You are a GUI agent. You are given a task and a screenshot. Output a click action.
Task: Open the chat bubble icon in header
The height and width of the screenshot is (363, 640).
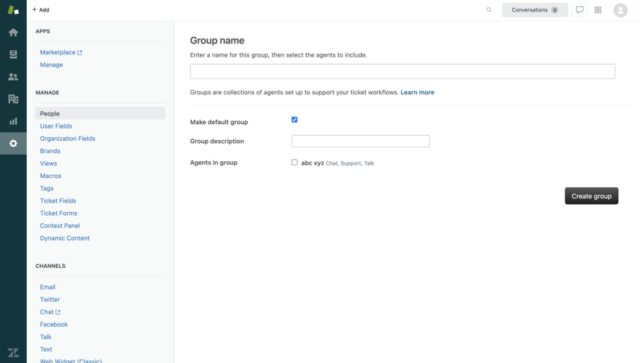[x=580, y=10]
